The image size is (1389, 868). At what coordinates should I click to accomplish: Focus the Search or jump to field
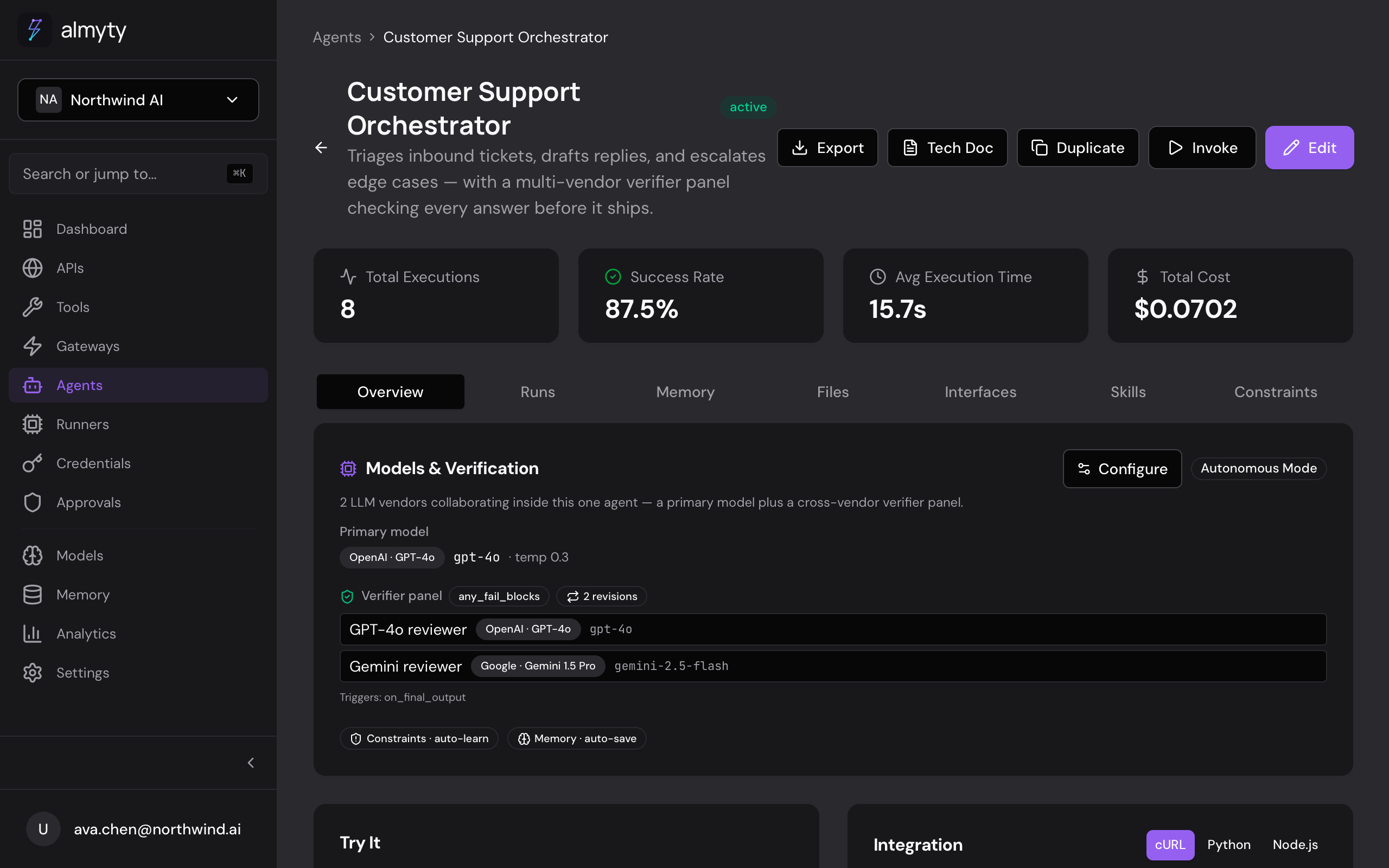[x=138, y=174]
